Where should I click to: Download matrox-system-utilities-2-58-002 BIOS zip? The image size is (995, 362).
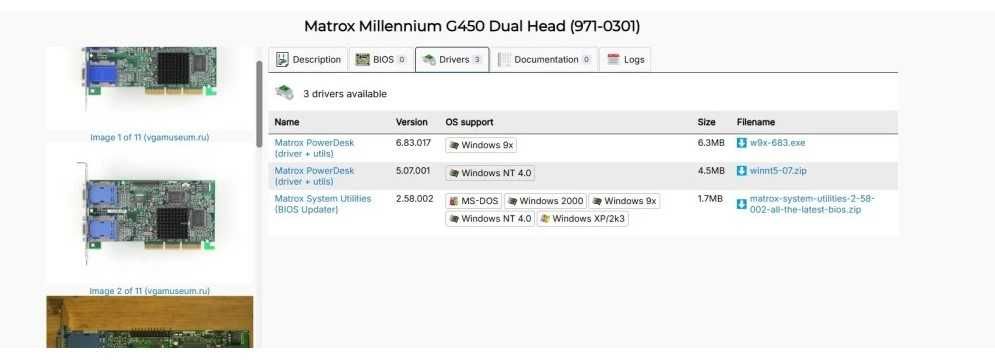[812, 204]
